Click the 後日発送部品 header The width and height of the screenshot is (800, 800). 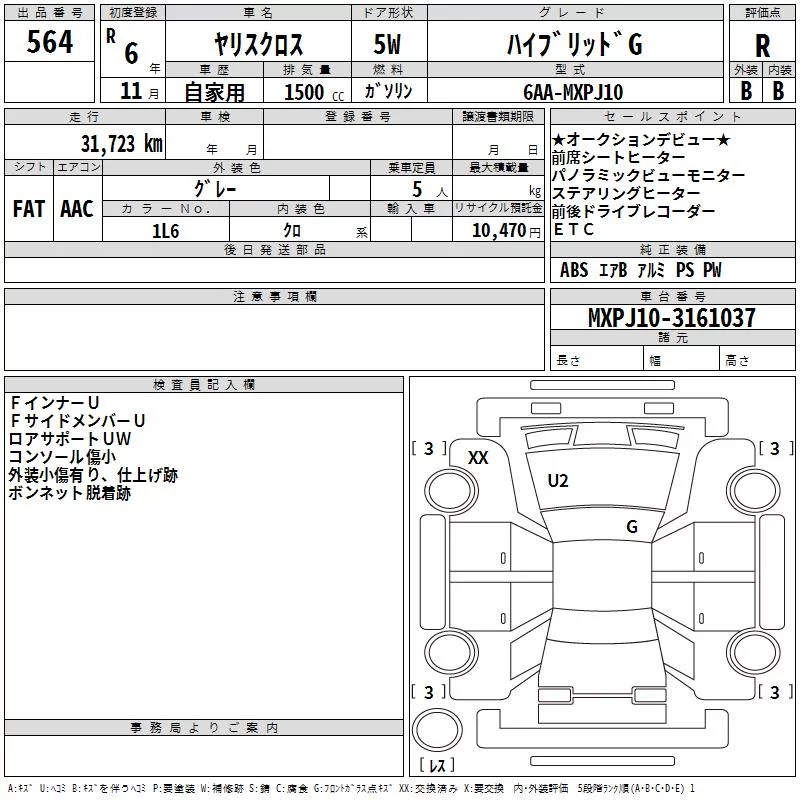click(x=274, y=249)
